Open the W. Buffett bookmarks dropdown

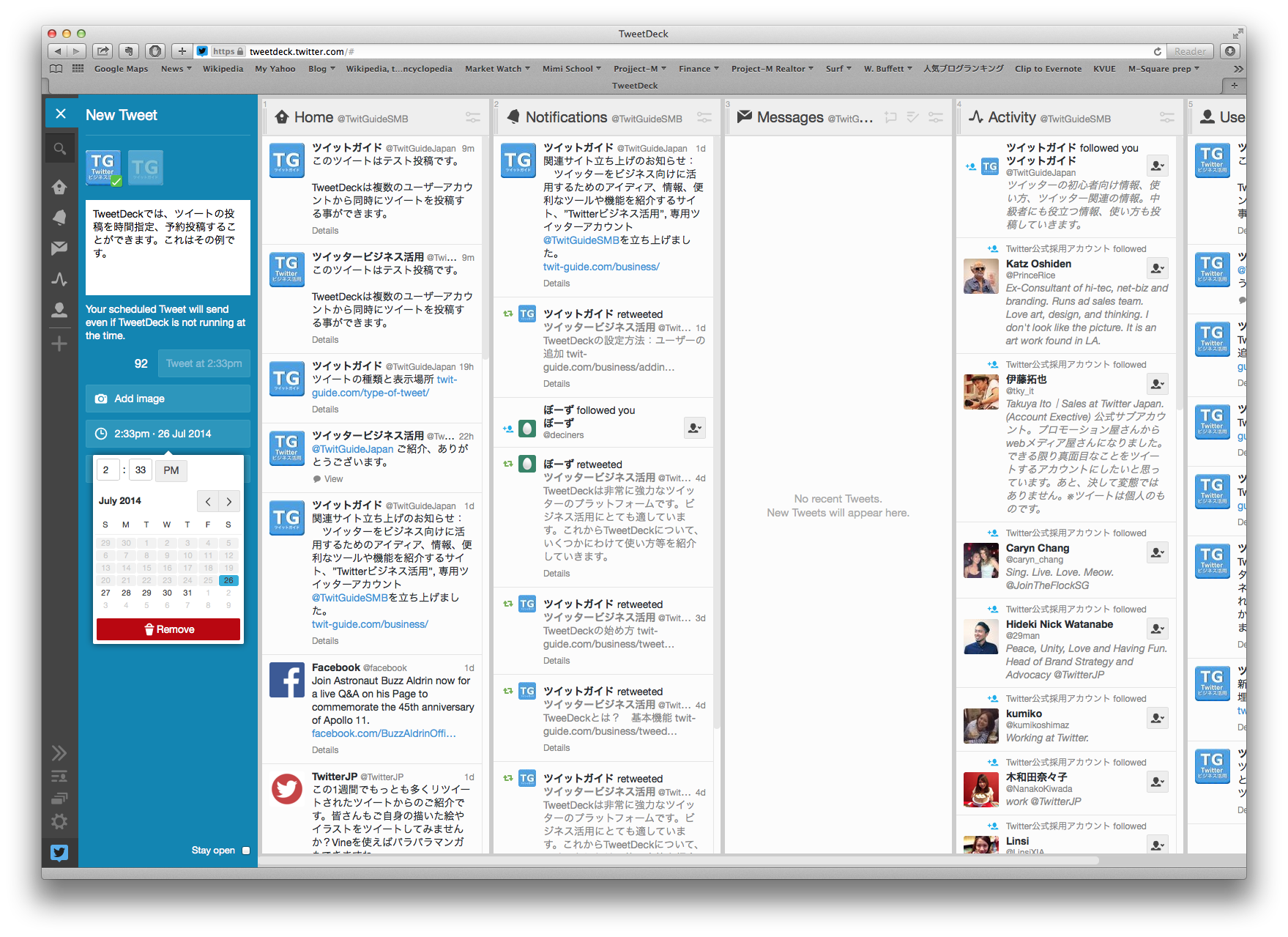click(x=887, y=69)
